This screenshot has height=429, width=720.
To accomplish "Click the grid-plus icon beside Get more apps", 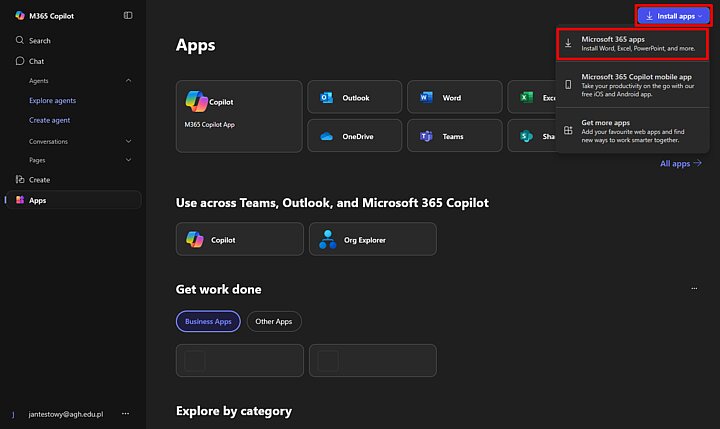I will coord(568,130).
